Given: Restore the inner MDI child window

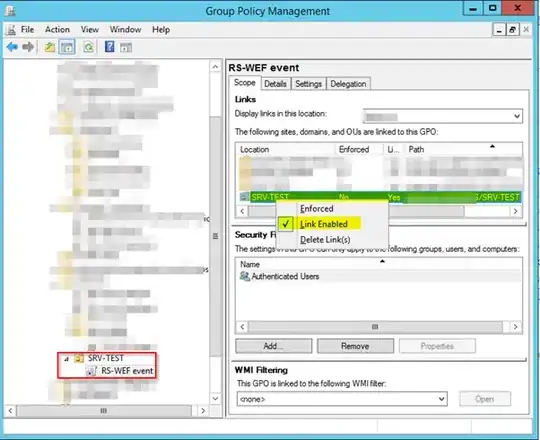Looking at the screenshot, I should pyautogui.click(x=512, y=30).
